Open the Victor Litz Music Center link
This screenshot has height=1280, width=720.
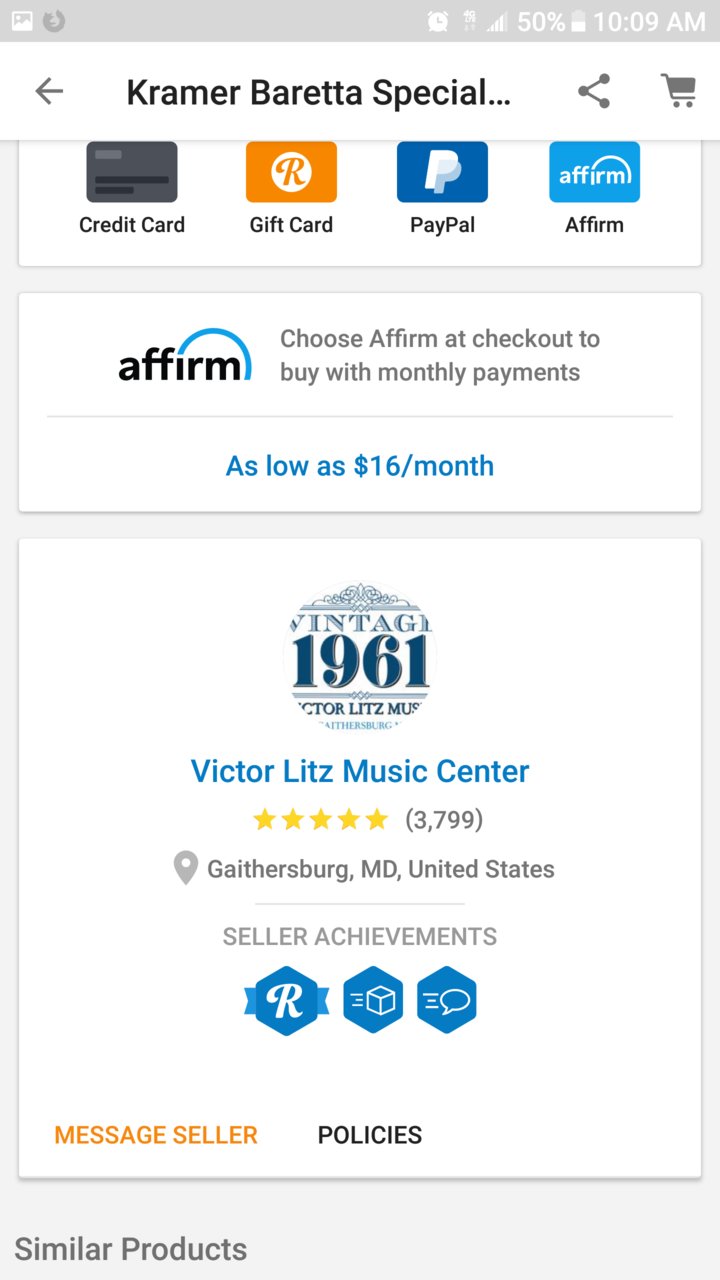pos(360,771)
